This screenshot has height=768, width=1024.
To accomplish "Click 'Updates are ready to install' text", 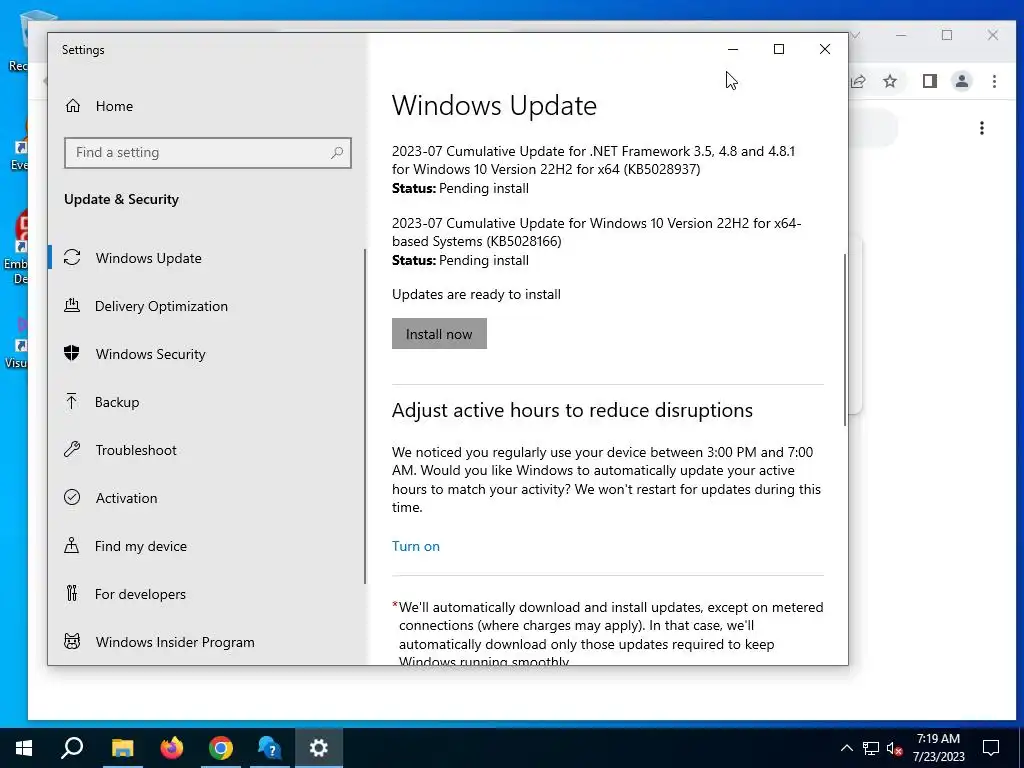I will click(x=476, y=294).
